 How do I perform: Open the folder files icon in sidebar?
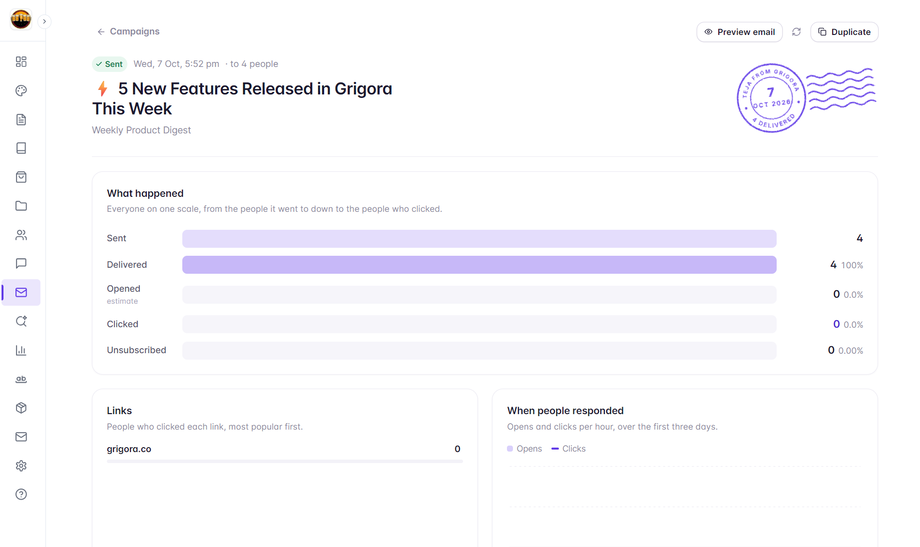point(21,206)
